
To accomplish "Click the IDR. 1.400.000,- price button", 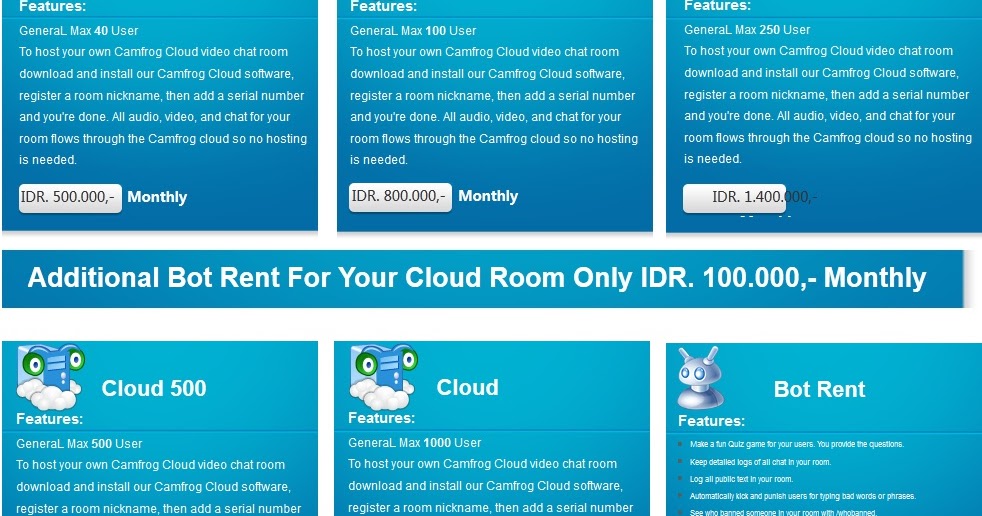I will pyautogui.click(x=734, y=198).
